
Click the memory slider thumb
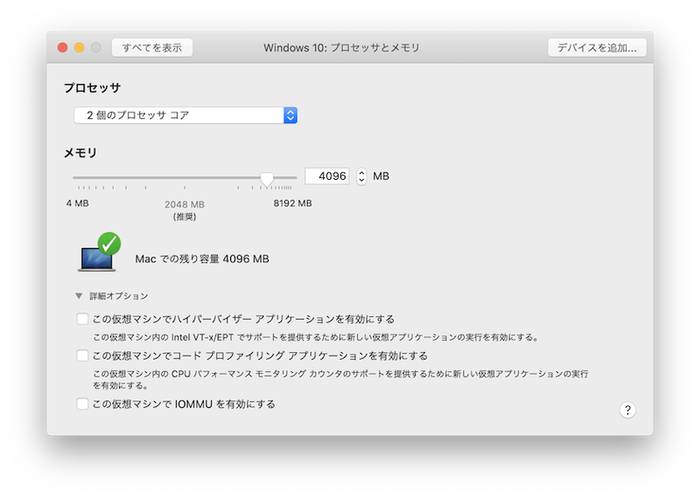click(267, 179)
